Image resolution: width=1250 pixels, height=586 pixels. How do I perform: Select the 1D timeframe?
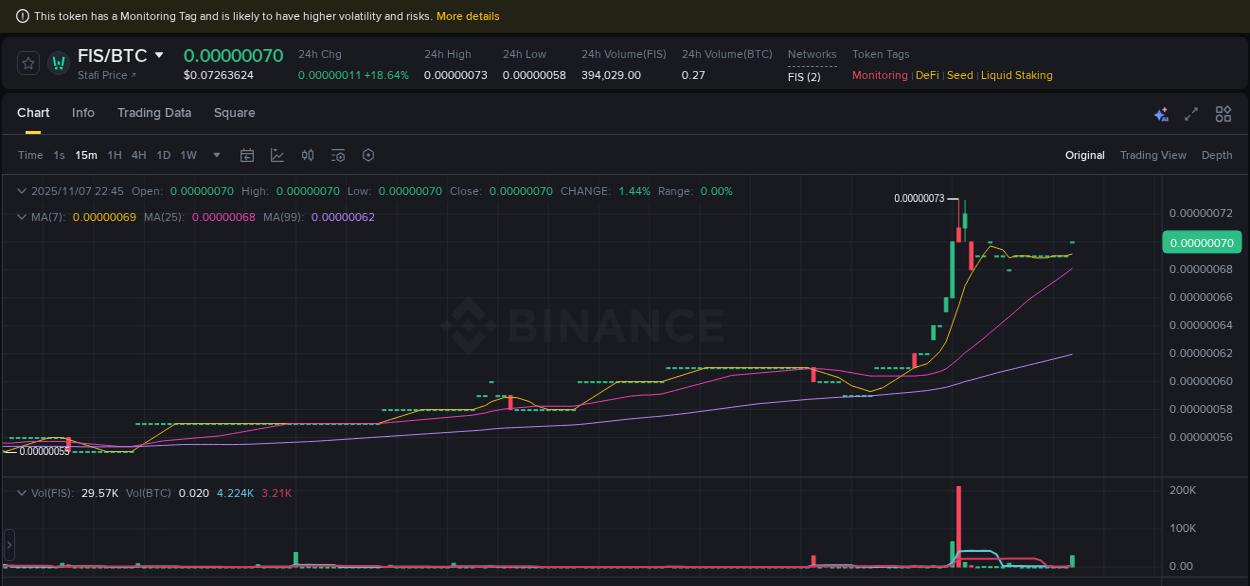coord(163,155)
